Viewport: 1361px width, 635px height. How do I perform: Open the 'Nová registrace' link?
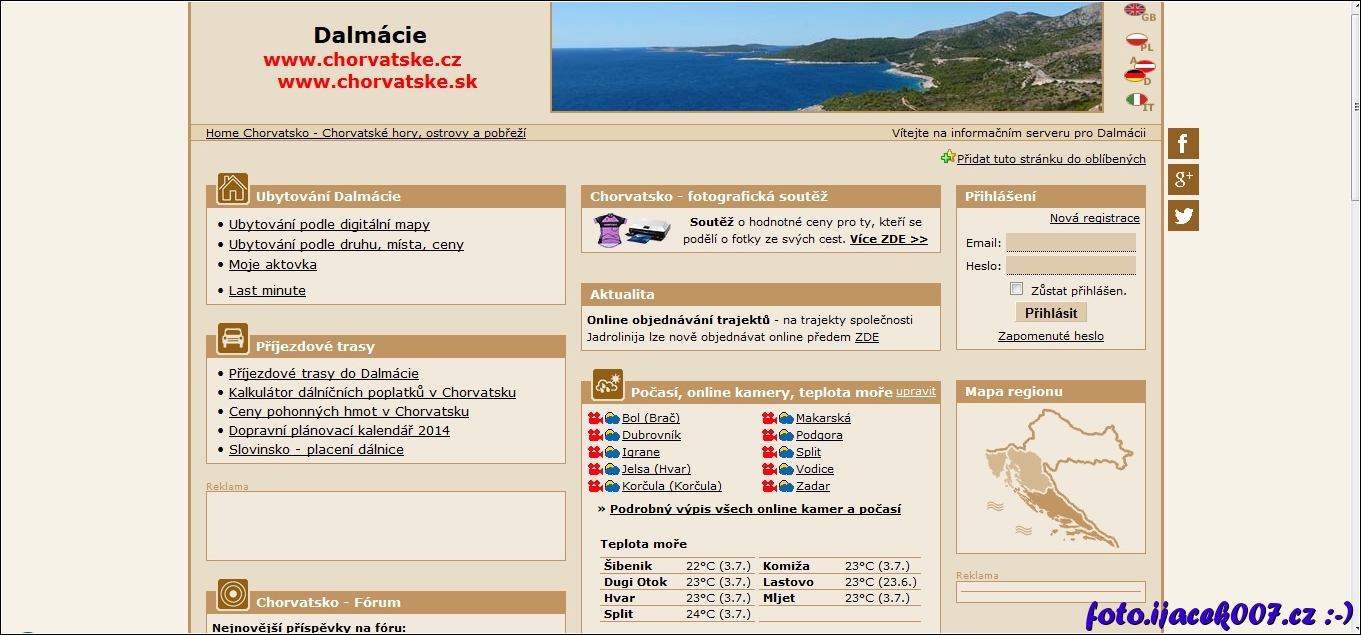pyautogui.click(x=1094, y=218)
